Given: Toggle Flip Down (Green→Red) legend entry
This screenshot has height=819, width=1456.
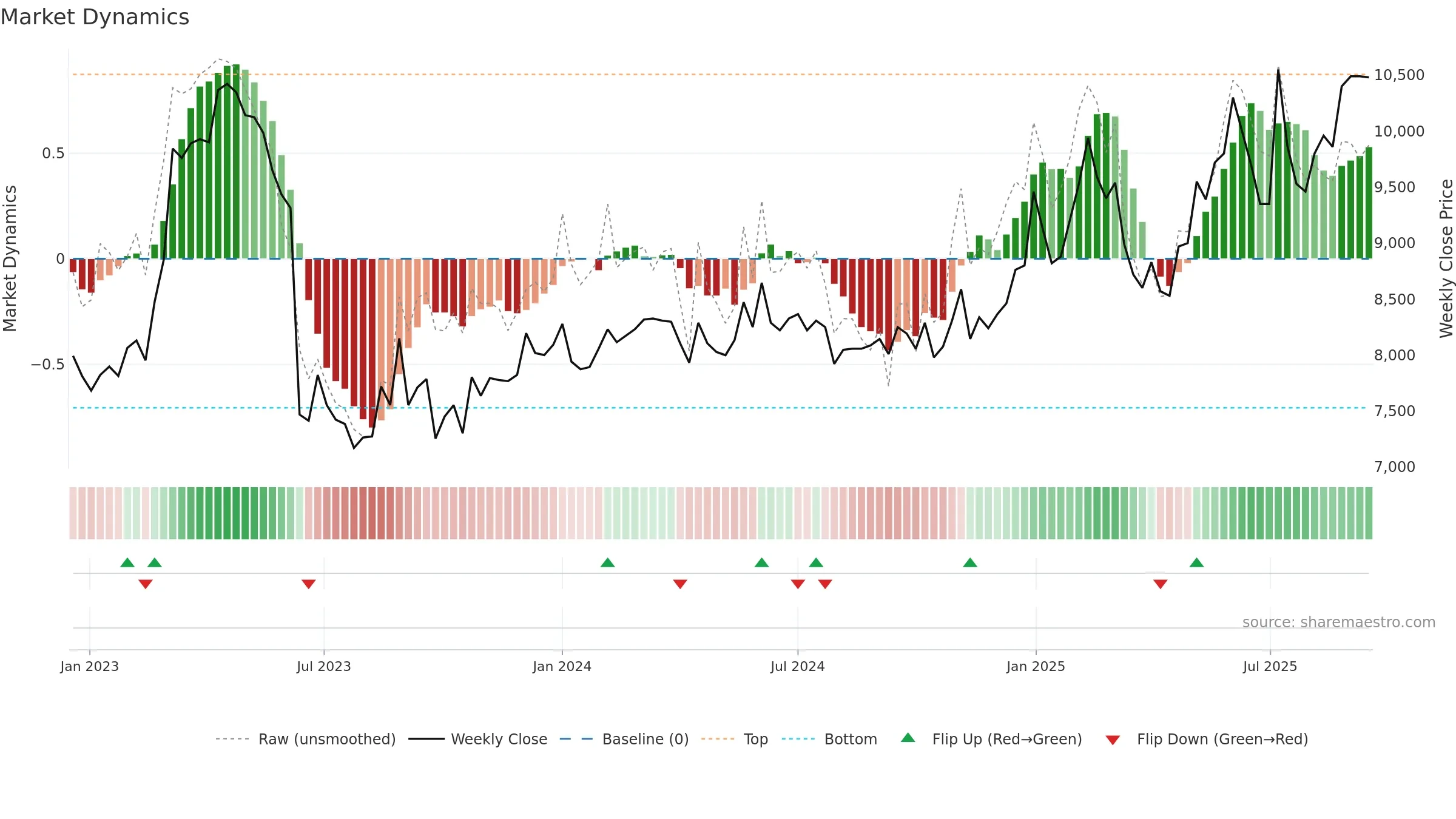Looking at the screenshot, I should 1207,739.
